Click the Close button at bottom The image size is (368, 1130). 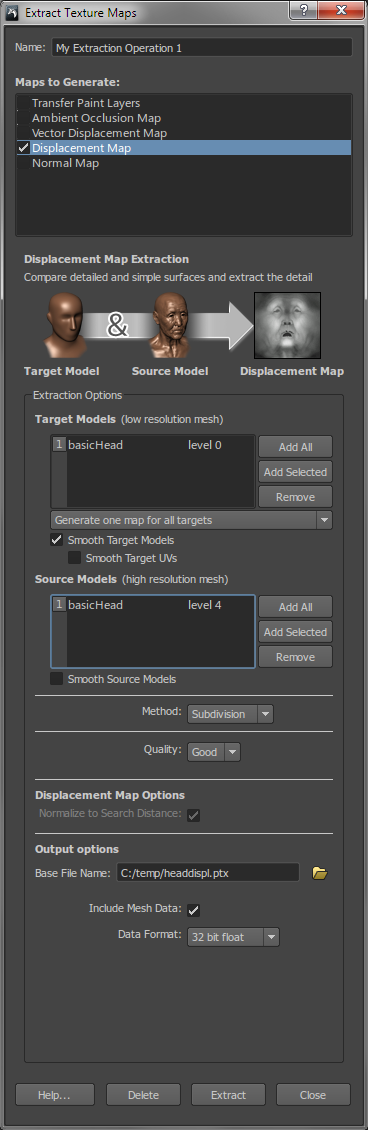coord(313,1095)
